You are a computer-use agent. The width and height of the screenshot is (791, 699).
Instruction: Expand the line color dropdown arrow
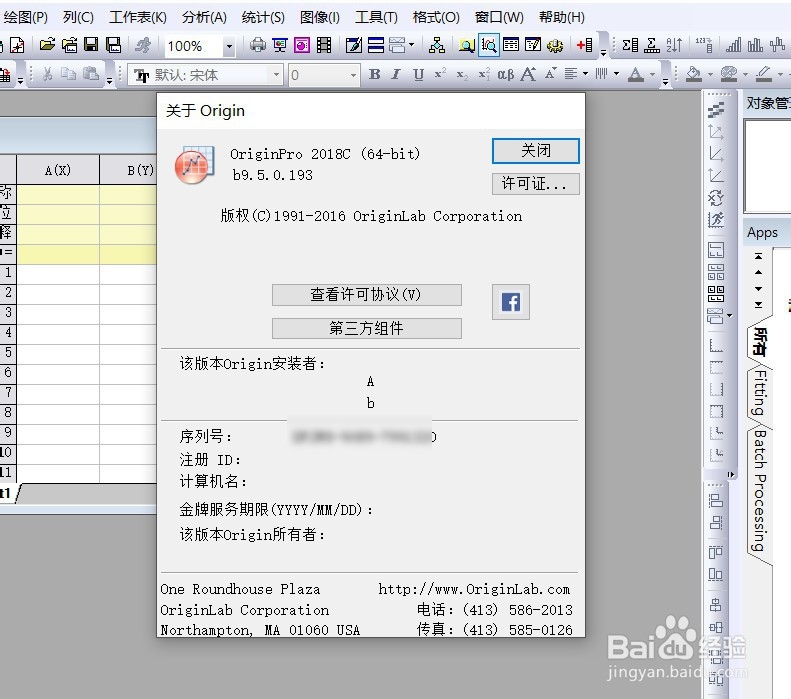point(781,75)
